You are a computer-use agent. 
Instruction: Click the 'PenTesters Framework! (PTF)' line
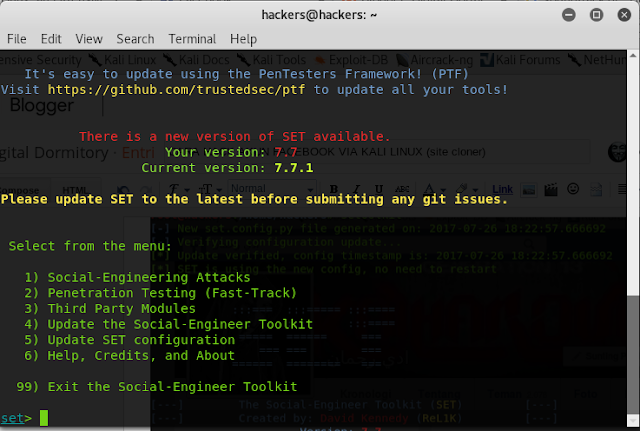click(246, 74)
